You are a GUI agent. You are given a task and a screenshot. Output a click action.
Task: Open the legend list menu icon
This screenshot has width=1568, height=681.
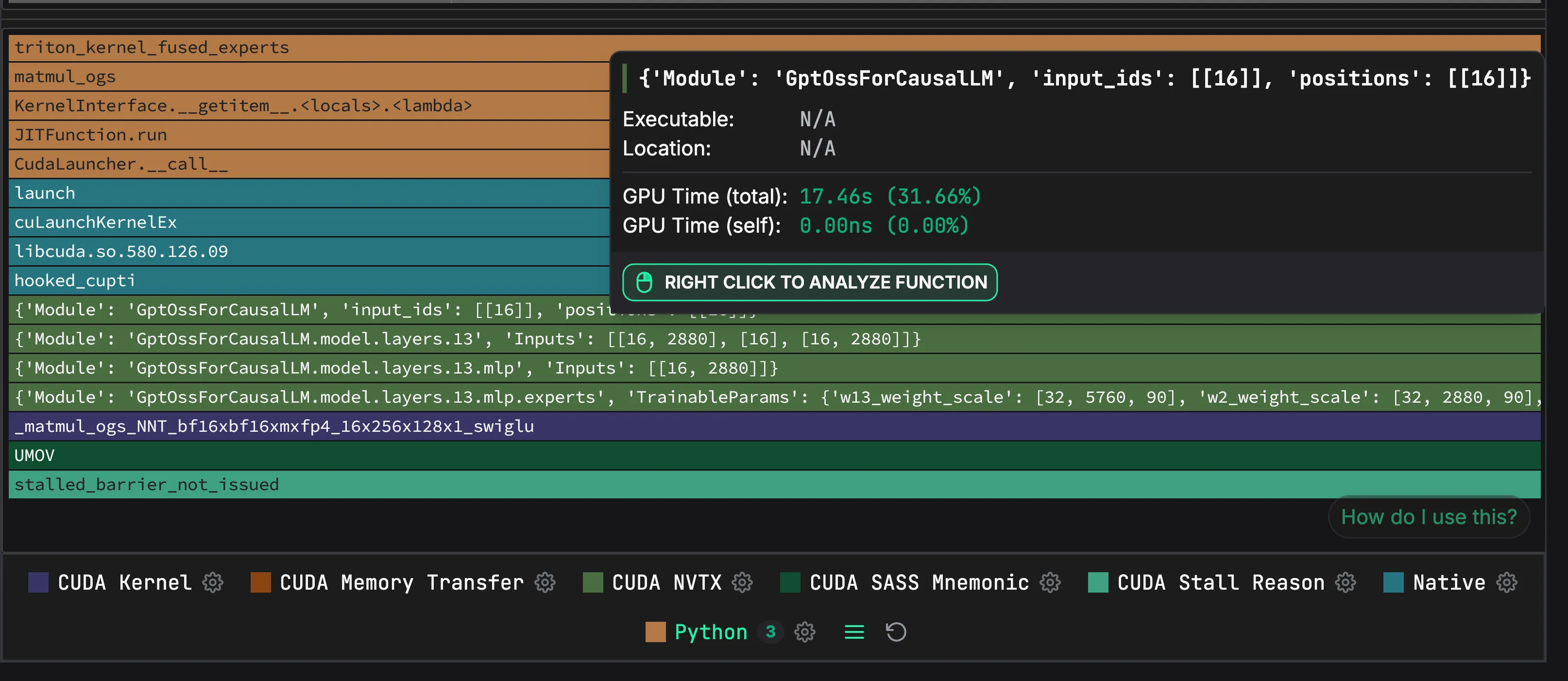854,632
